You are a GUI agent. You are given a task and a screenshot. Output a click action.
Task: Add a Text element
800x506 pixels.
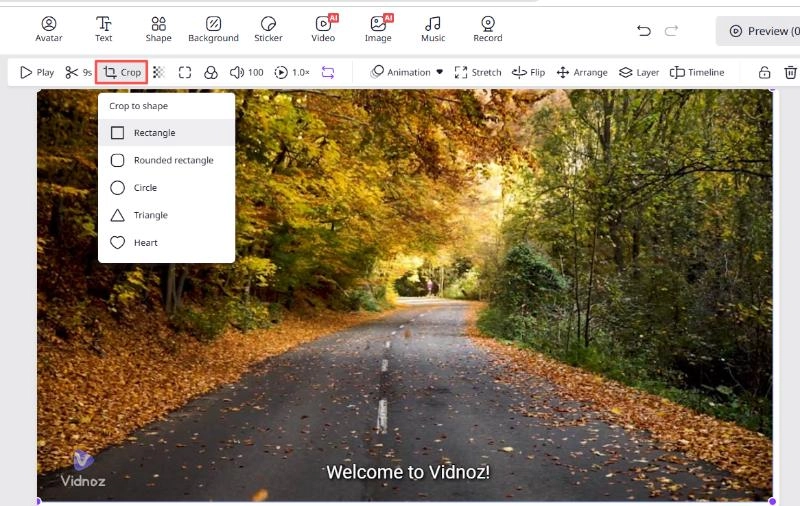pyautogui.click(x=104, y=29)
